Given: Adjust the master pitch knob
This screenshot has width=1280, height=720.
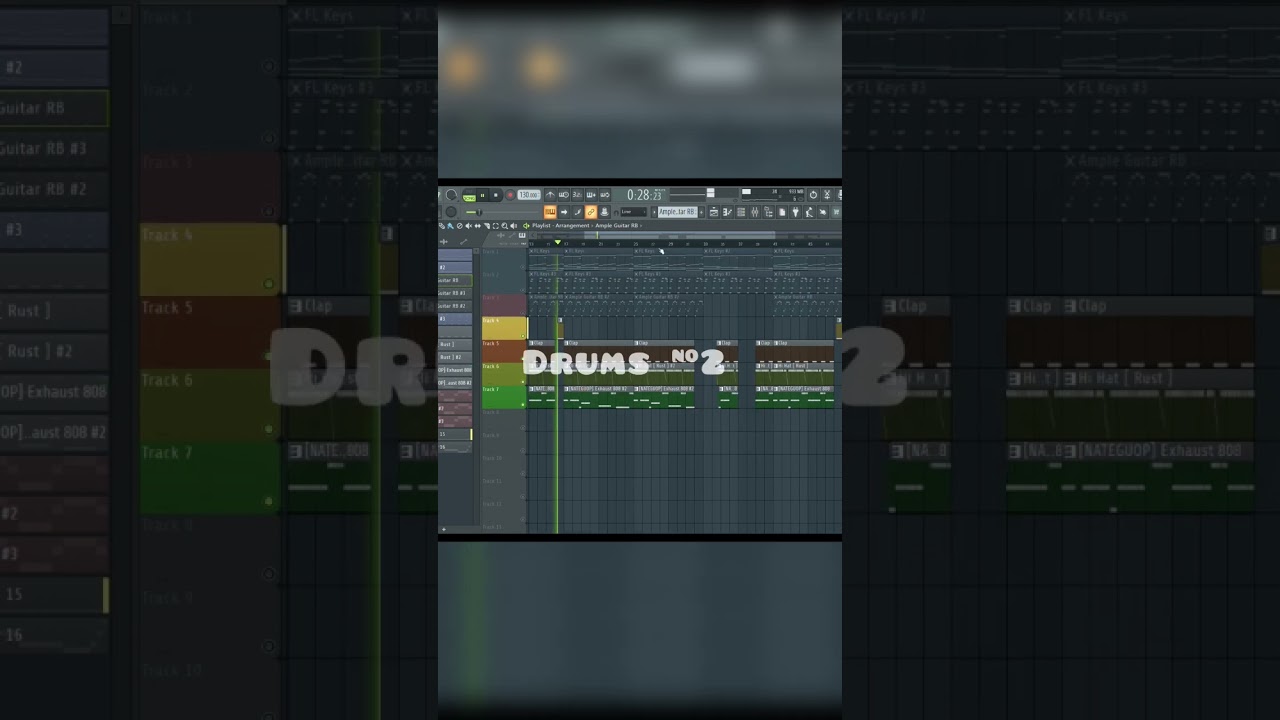Looking at the screenshot, I should point(451,212).
